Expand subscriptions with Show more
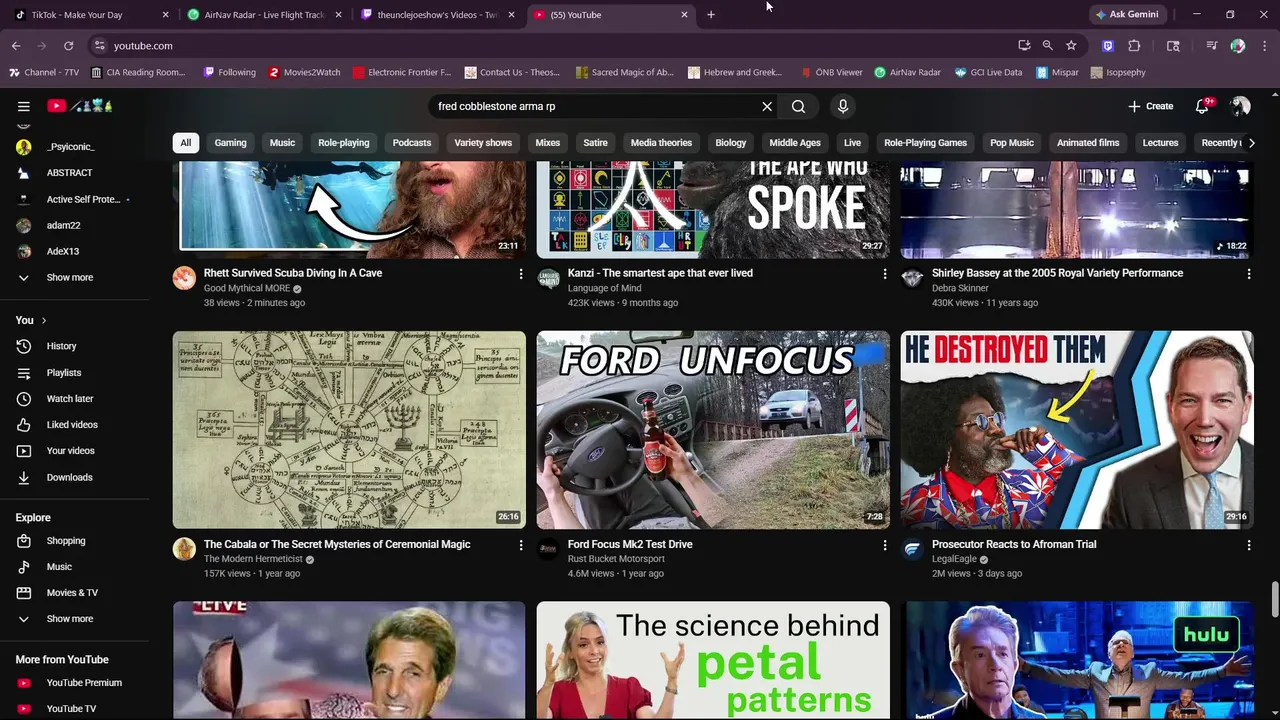 [70, 277]
